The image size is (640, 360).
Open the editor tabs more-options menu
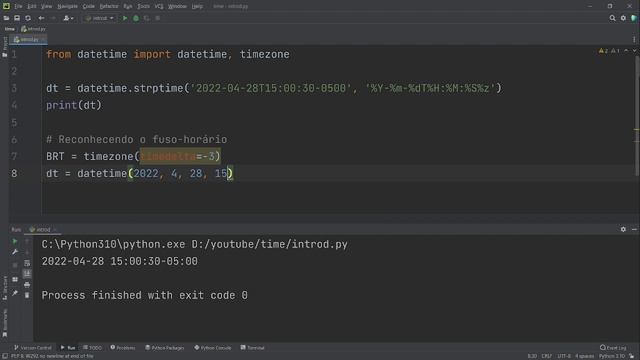[x=634, y=40]
